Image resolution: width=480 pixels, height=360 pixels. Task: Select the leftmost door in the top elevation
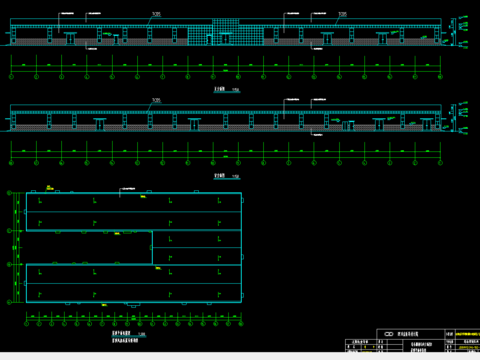(70, 39)
